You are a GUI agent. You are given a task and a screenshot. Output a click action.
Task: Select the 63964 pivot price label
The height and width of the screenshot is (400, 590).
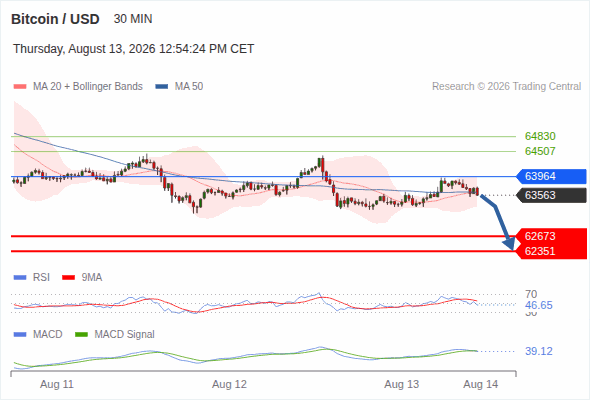pos(551,176)
